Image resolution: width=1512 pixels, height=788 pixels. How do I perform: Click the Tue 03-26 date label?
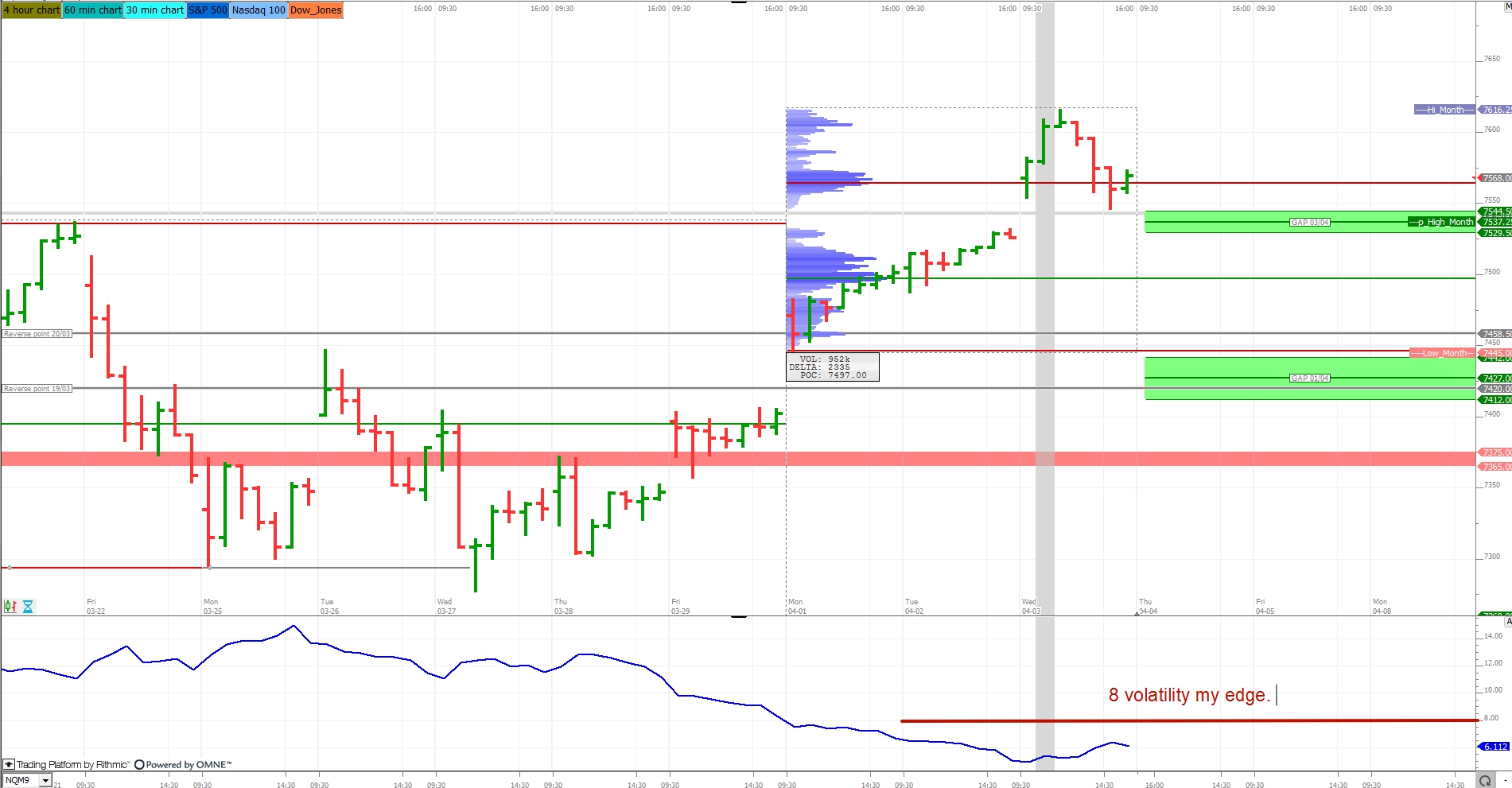point(329,607)
